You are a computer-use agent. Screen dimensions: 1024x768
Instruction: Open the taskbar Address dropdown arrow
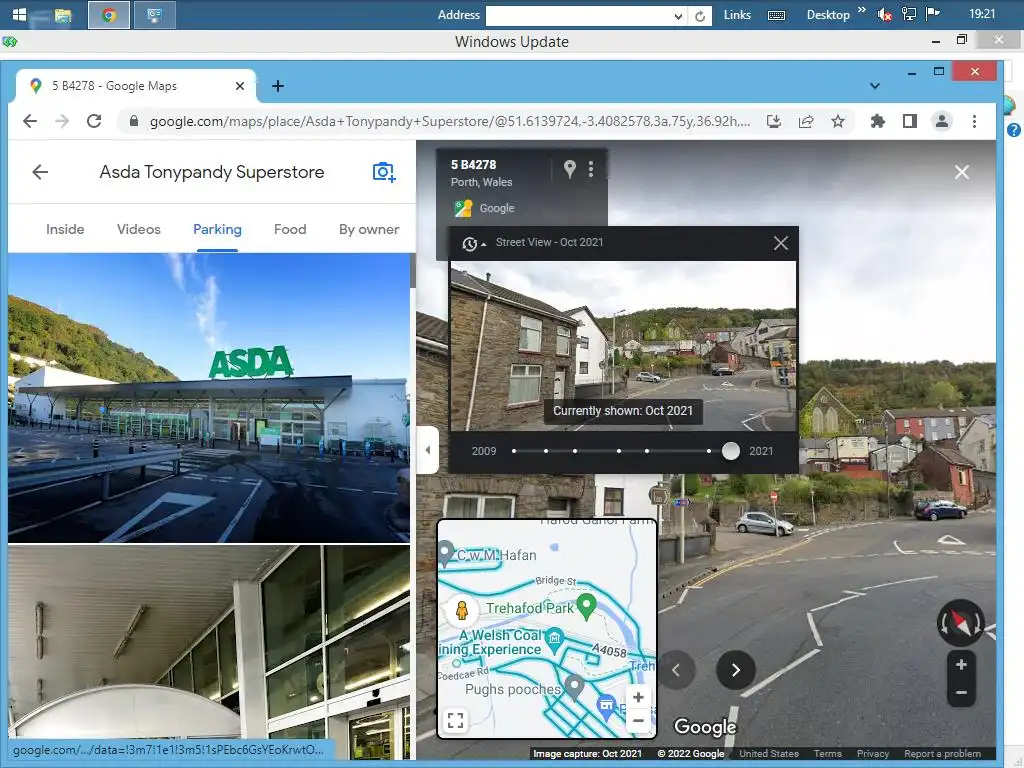[679, 16]
